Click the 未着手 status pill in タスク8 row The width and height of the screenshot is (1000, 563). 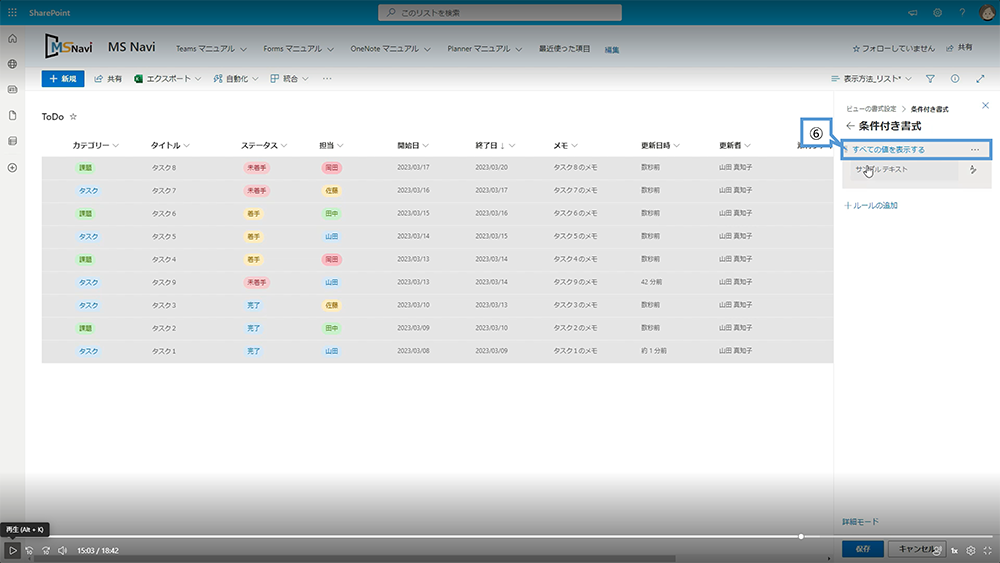click(256, 168)
